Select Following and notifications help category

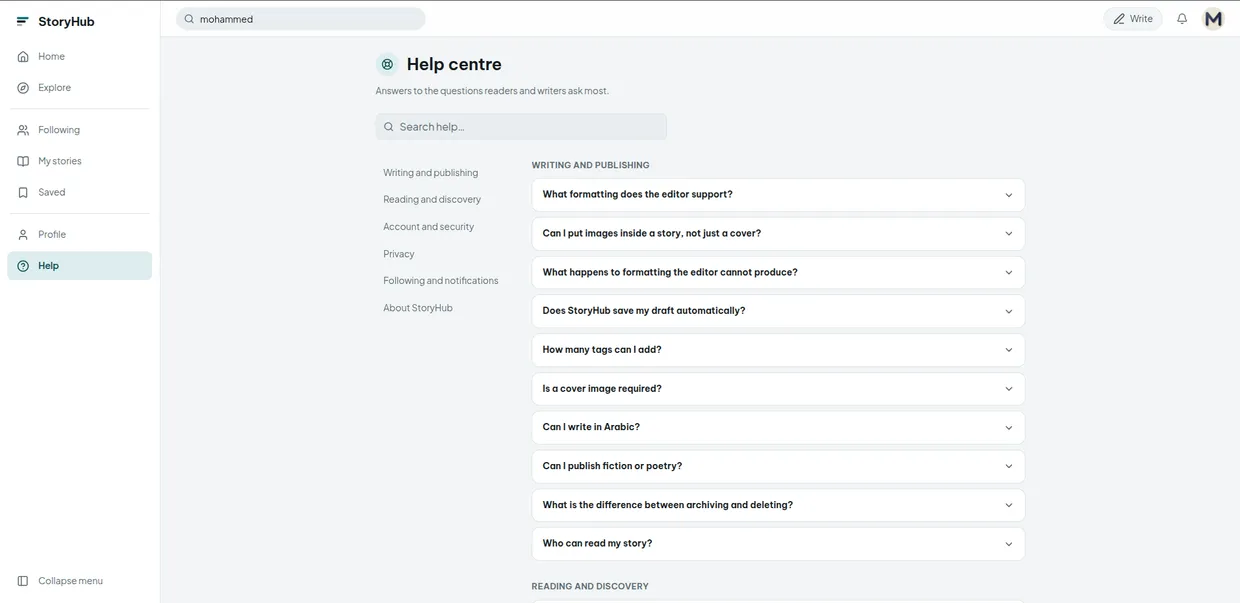pyautogui.click(x=441, y=281)
